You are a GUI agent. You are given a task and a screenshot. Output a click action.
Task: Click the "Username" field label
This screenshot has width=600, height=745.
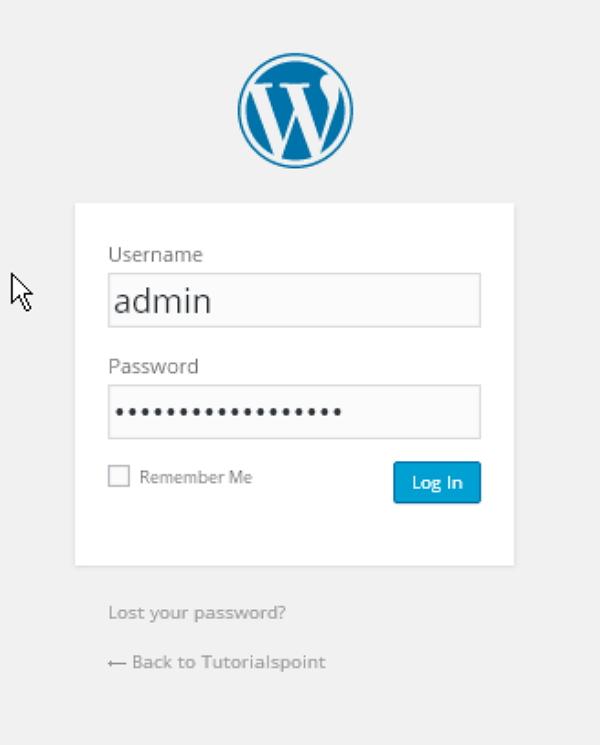pos(155,255)
